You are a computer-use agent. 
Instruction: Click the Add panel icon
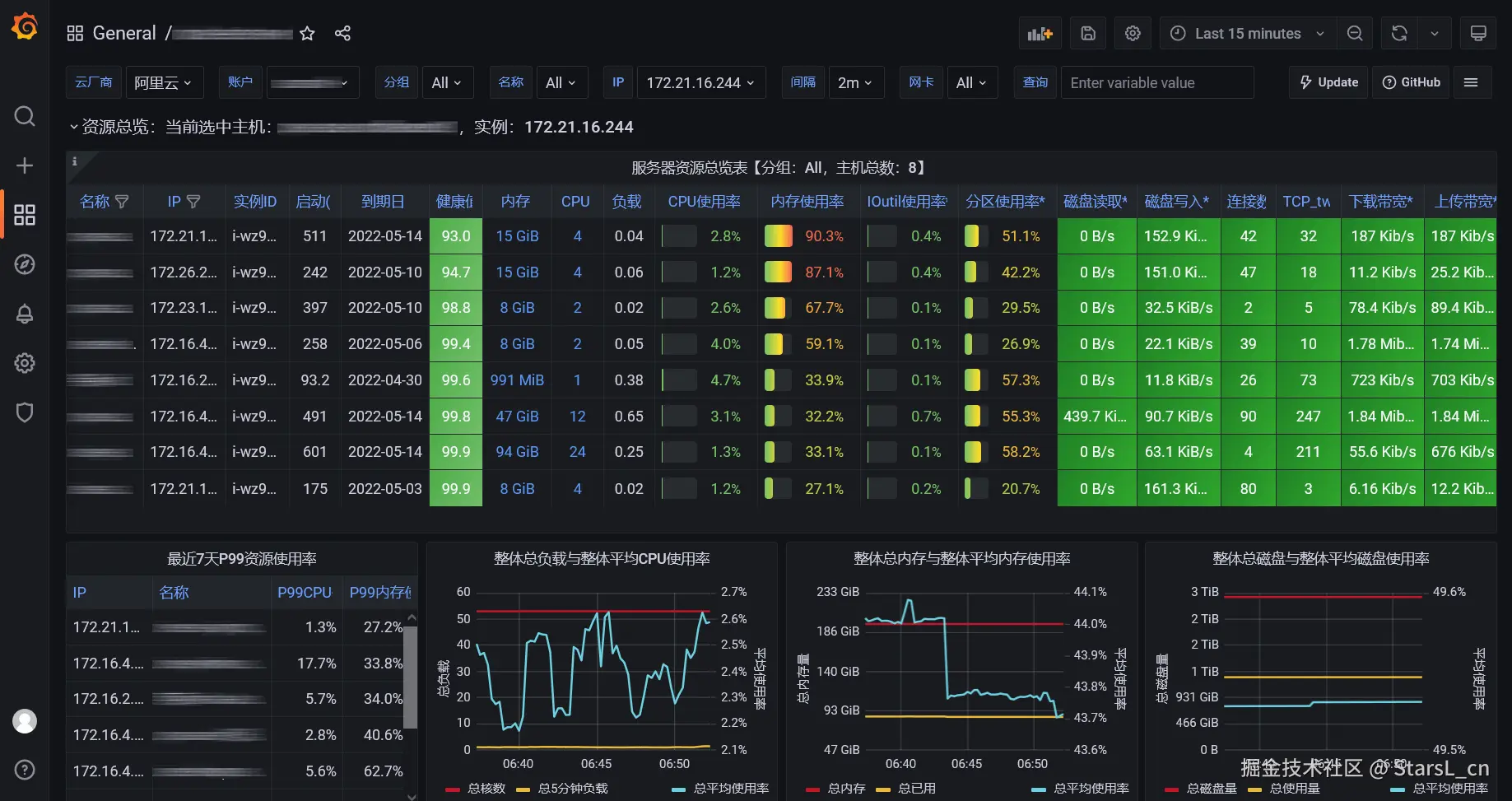(x=1040, y=34)
